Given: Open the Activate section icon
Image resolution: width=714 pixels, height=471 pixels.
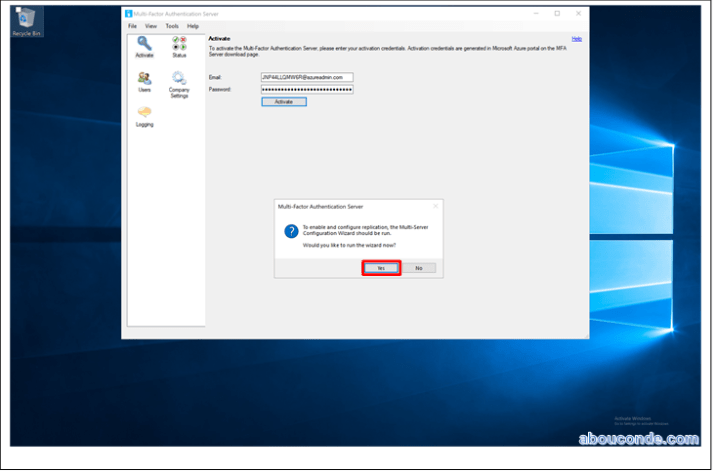Looking at the screenshot, I should click(144, 46).
